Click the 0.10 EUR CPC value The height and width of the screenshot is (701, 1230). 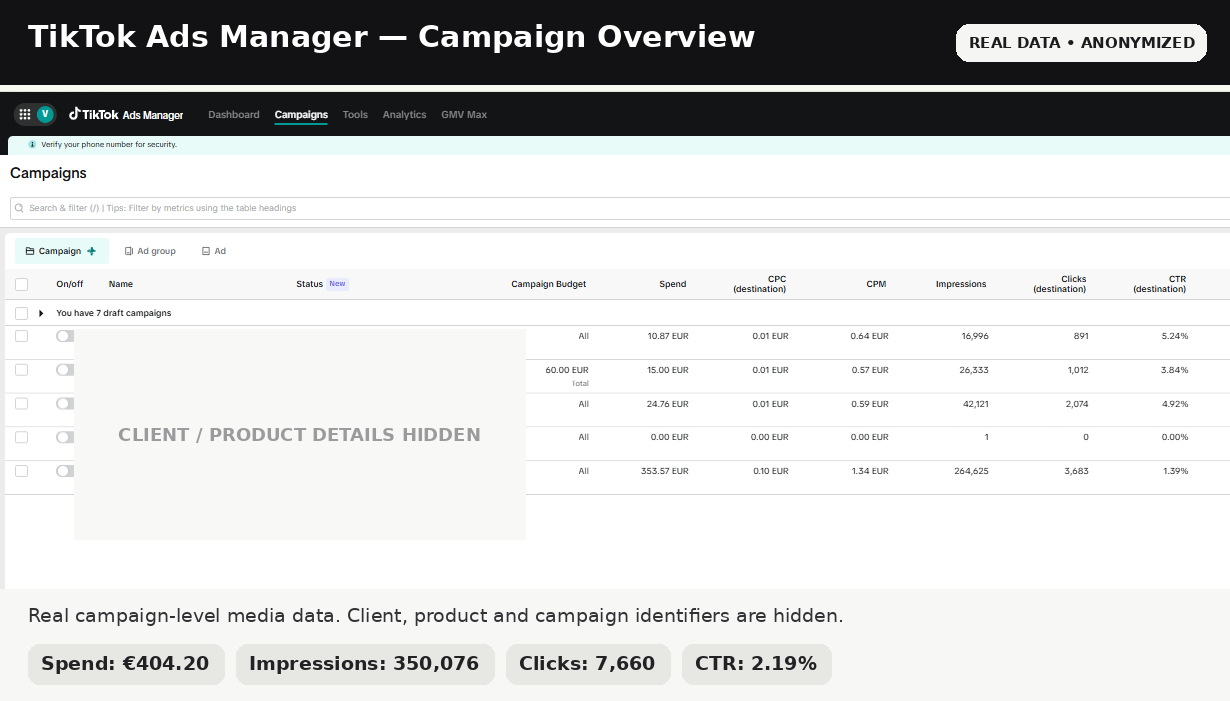pyautogui.click(x=771, y=471)
